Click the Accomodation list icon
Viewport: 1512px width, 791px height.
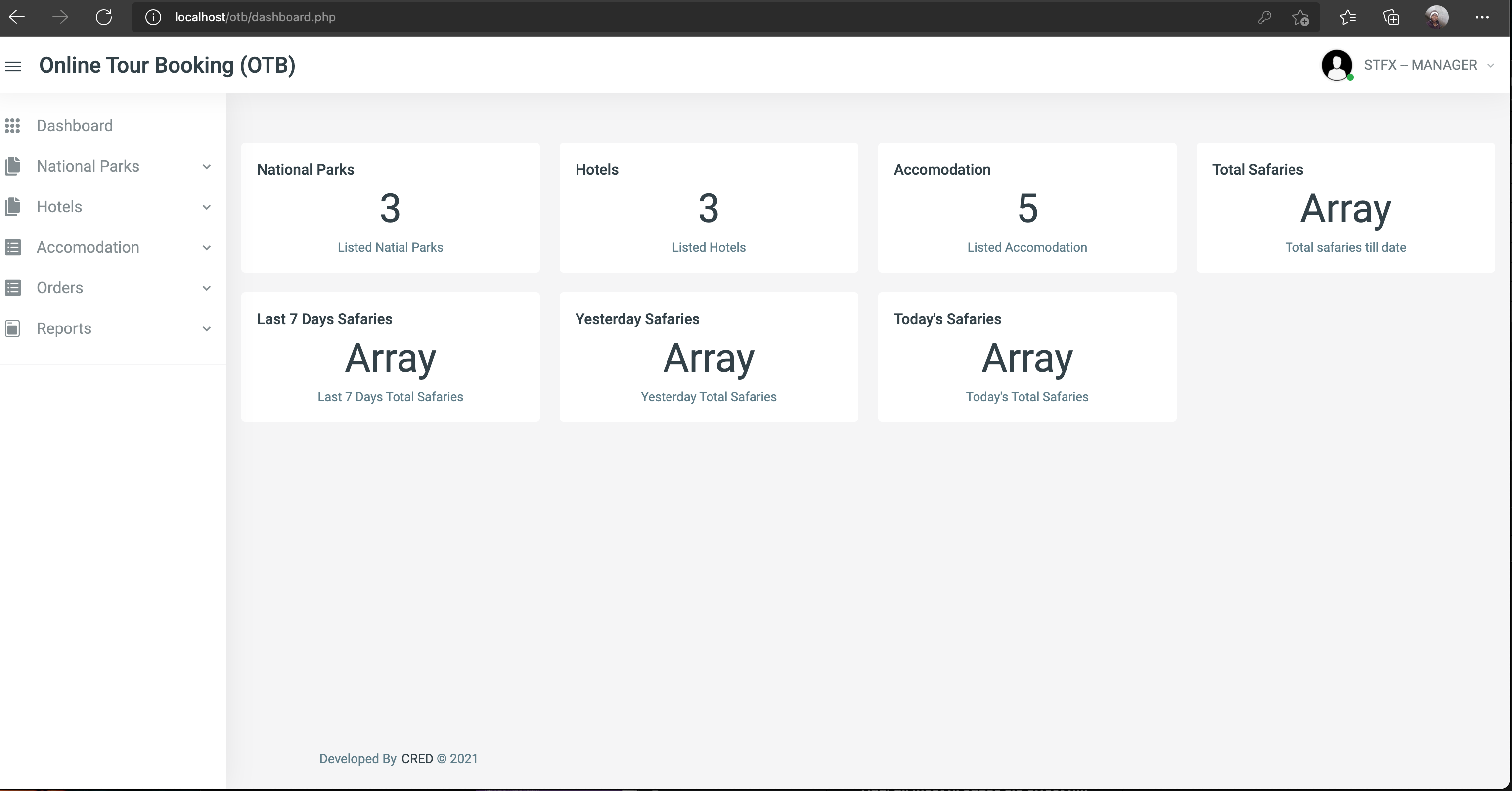[12, 247]
